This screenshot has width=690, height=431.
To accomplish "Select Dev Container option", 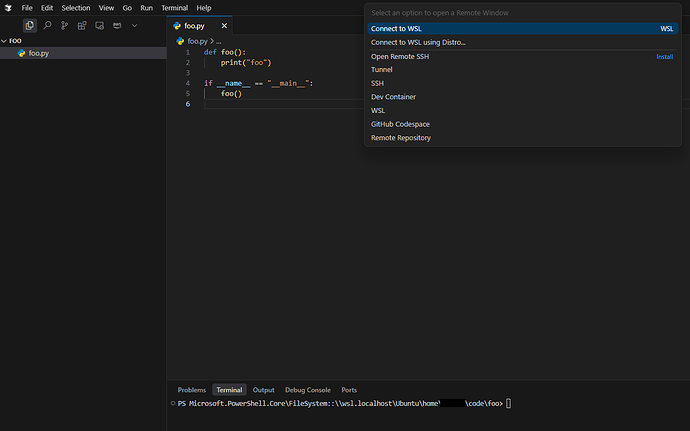I will (x=522, y=97).
